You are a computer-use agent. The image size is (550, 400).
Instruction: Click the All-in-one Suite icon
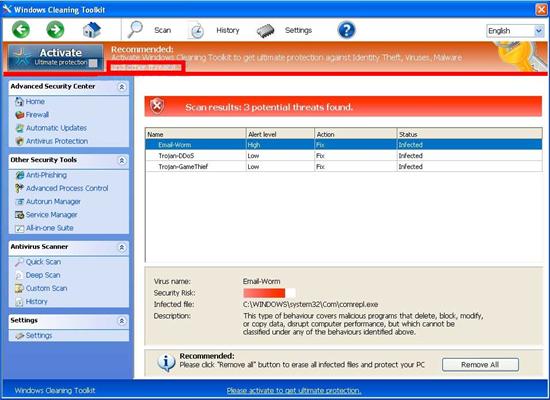(20, 228)
